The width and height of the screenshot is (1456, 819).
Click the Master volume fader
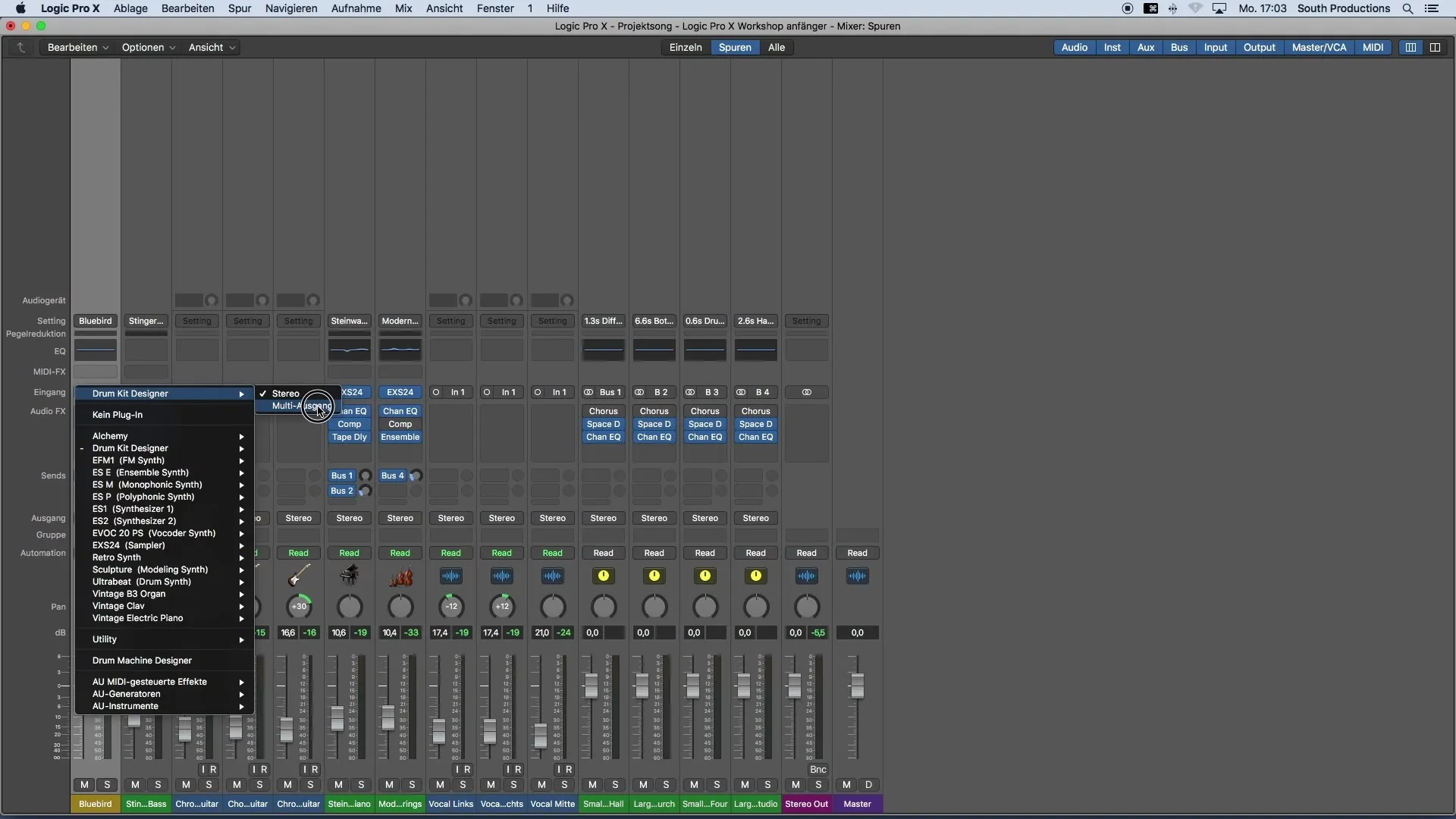point(858,686)
